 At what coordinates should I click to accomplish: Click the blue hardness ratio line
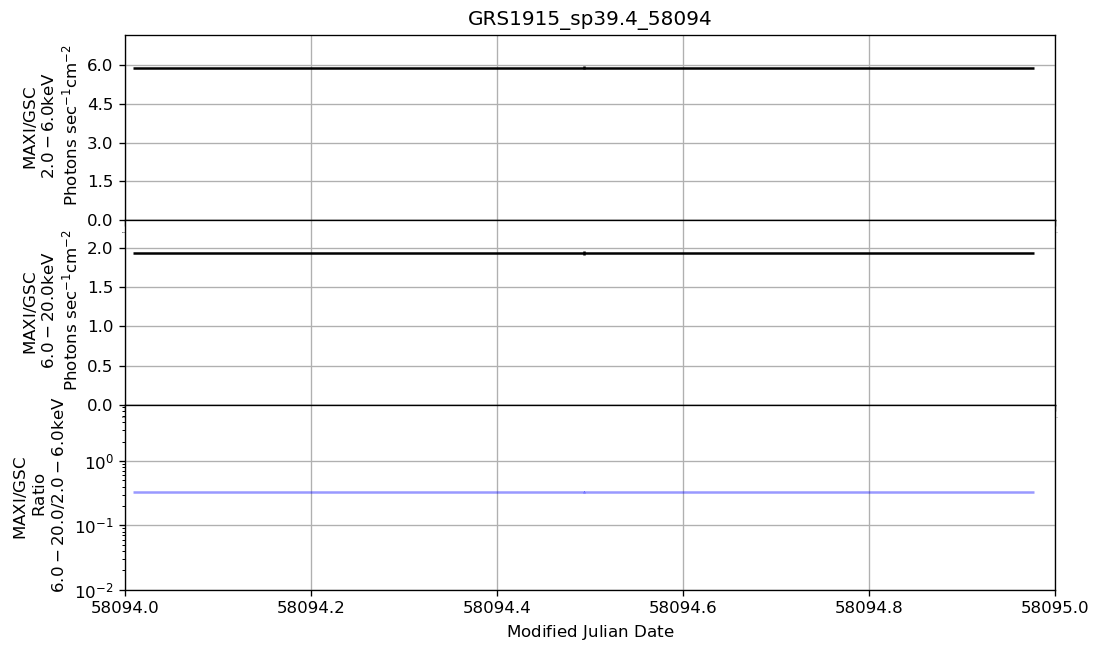pos(583,492)
